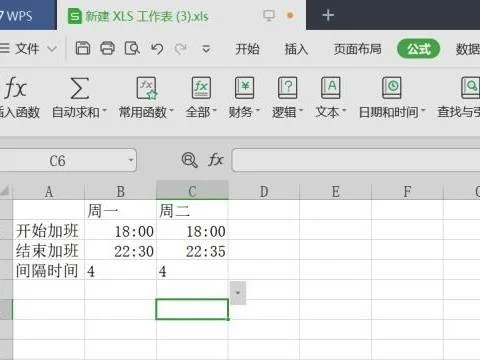Click the Print icon

pos(107,49)
